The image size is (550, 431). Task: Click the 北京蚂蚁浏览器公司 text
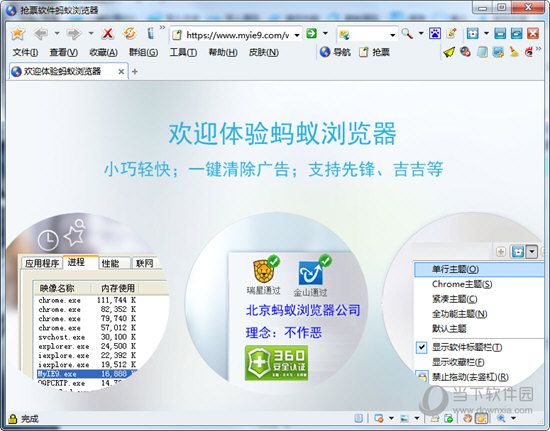pos(303,310)
